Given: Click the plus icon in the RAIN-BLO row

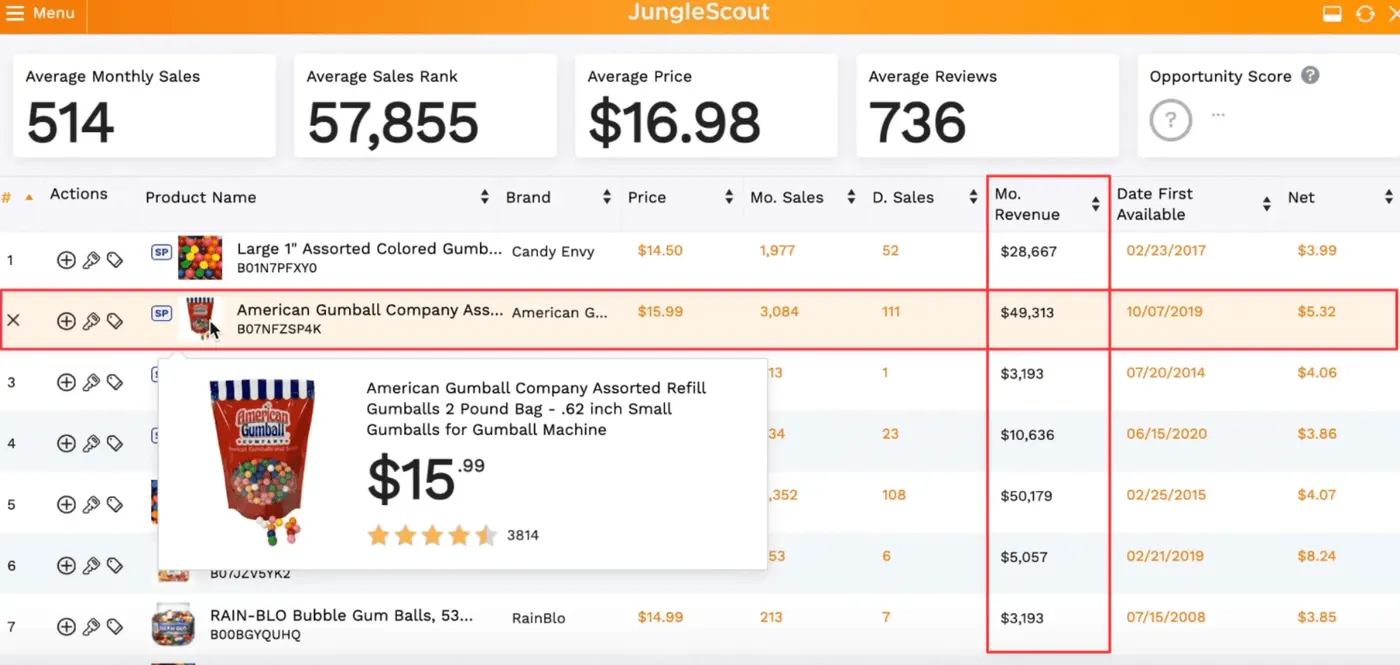Looking at the screenshot, I should tap(66, 627).
